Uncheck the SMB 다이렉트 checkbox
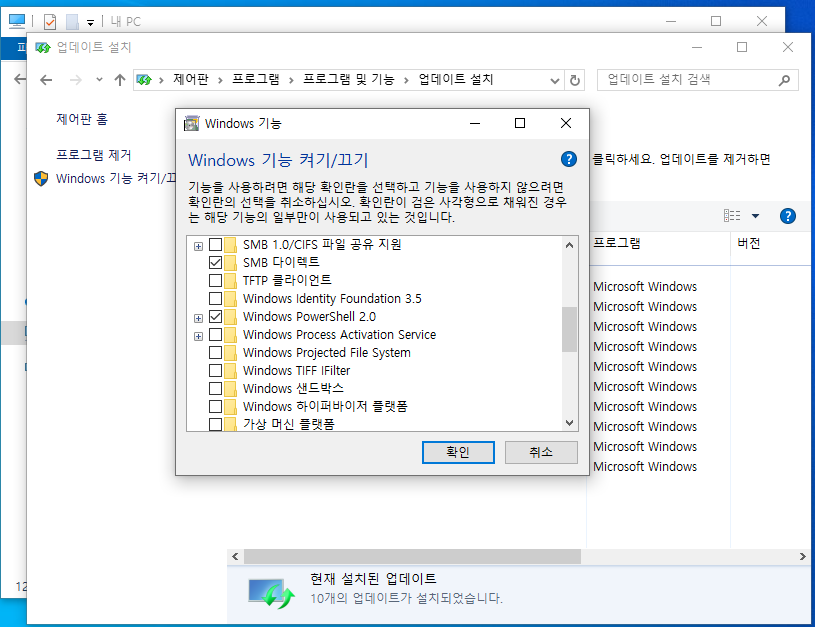This screenshot has height=627, width=815. pyautogui.click(x=215, y=263)
